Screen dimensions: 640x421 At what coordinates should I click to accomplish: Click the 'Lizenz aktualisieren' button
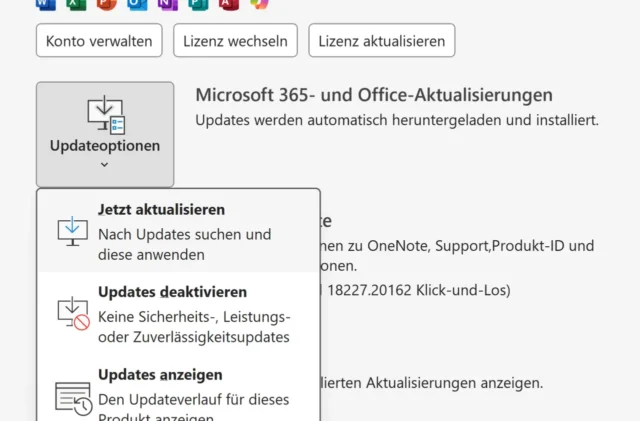click(382, 41)
